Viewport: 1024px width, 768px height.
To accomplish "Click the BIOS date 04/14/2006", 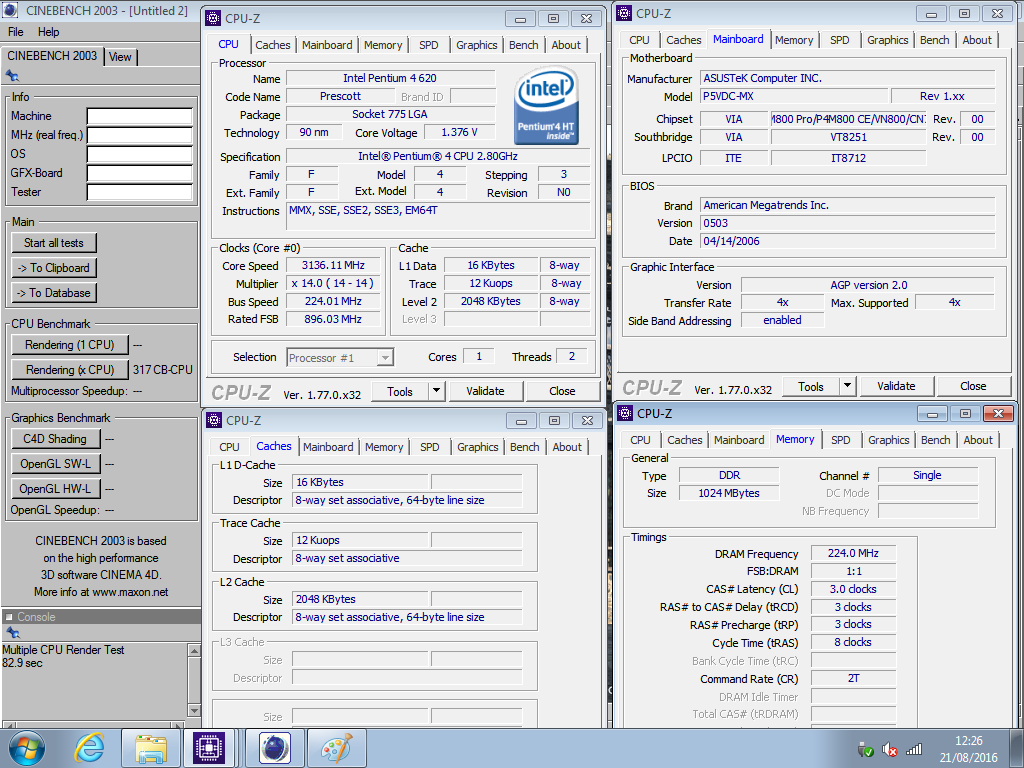I will tap(847, 241).
